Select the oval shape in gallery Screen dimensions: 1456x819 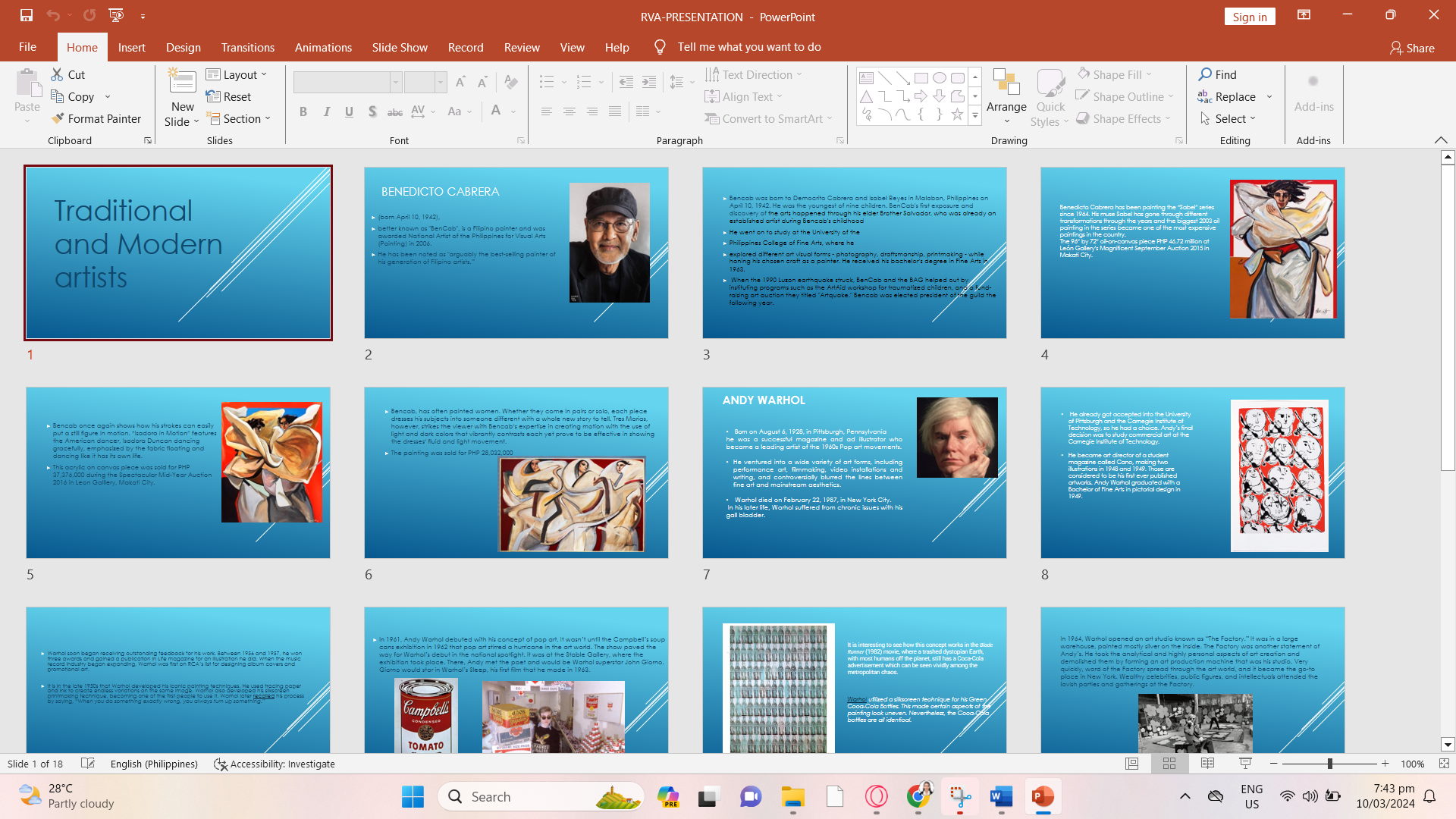[940, 77]
